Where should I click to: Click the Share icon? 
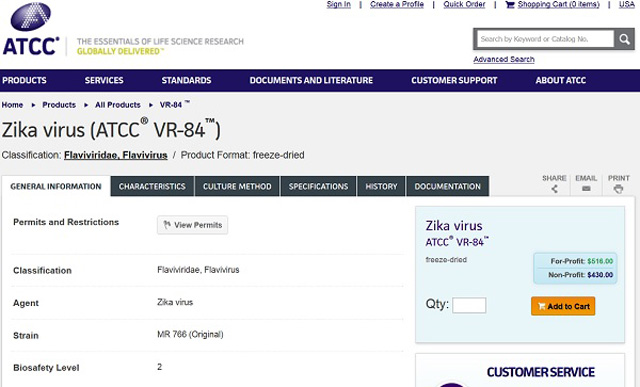click(x=554, y=189)
